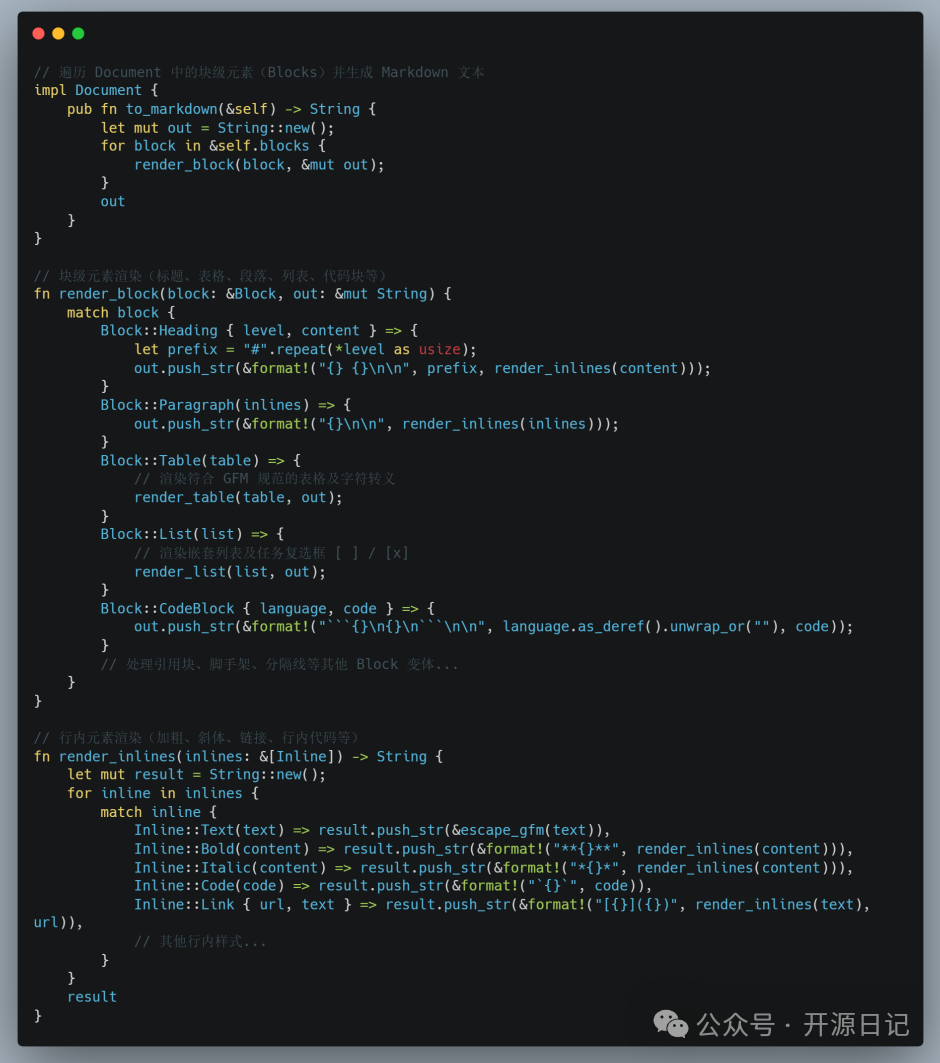Click the line with 'language.as_deref().unwrap_or'
This screenshot has width=940, height=1063.
coord(493,626)
